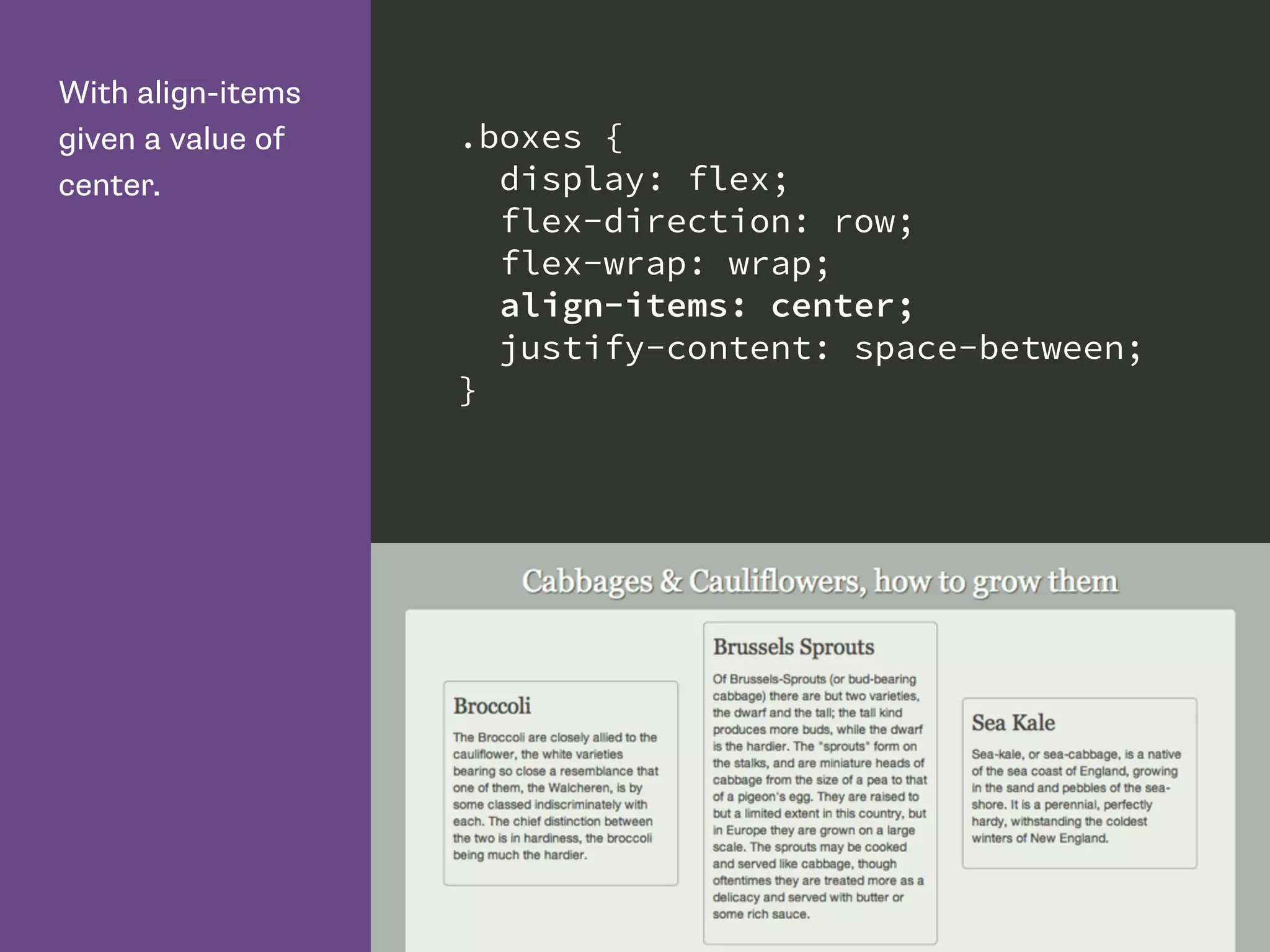
Task: Click the Broccoli description paragraph
Action: [555, 796]
